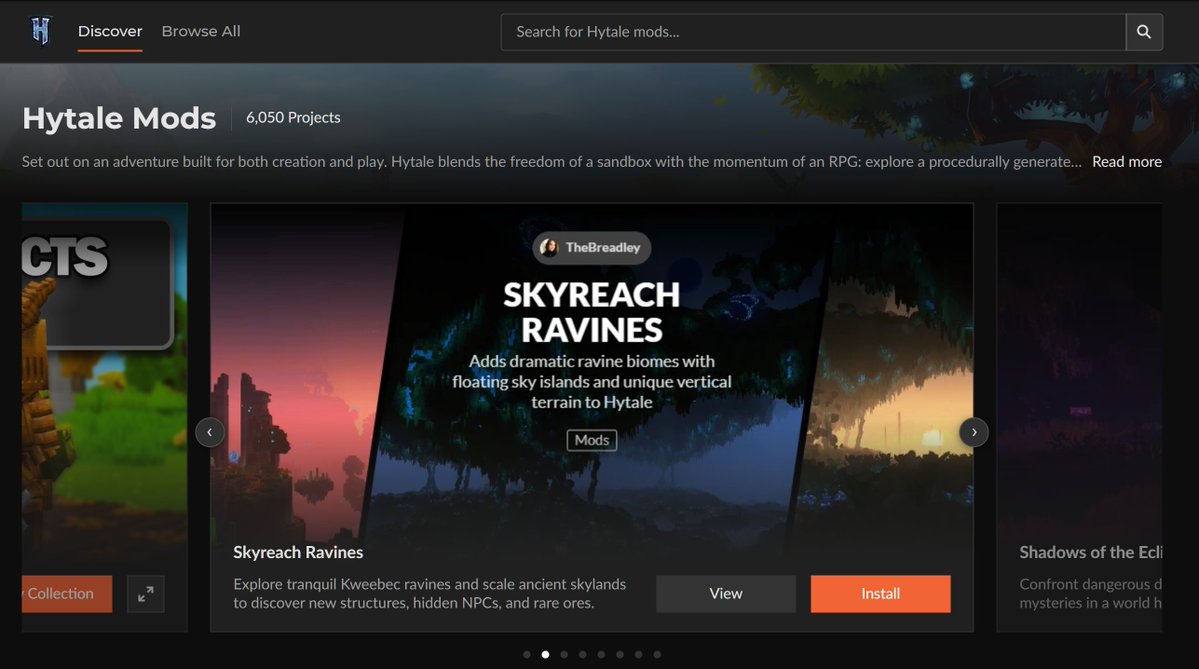Open Skyreach Ravines title link
This screenshot has height=669, width=1199.
298,552
